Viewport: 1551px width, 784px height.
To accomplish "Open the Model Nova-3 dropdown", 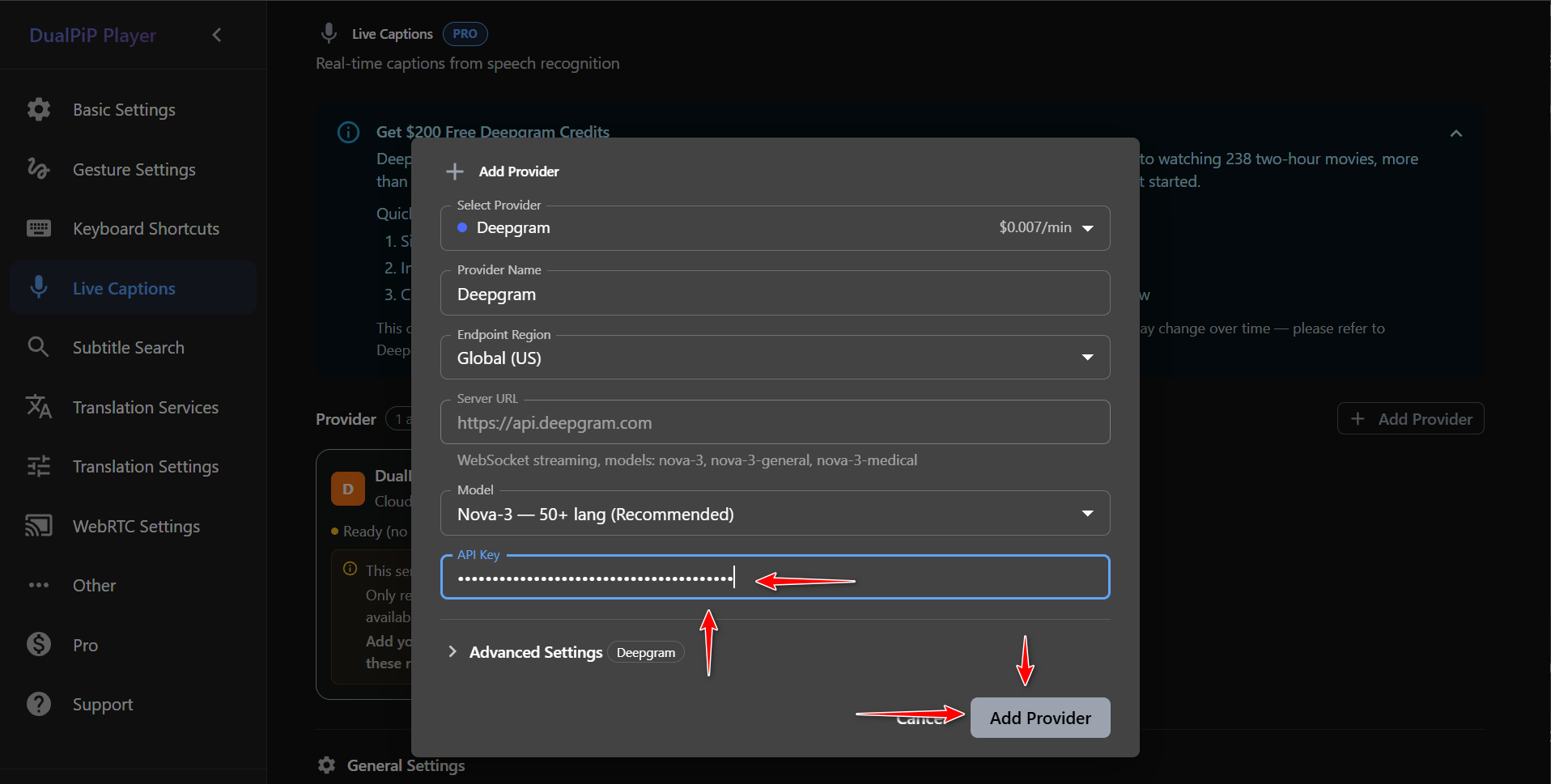I will [x=775, y=514].
